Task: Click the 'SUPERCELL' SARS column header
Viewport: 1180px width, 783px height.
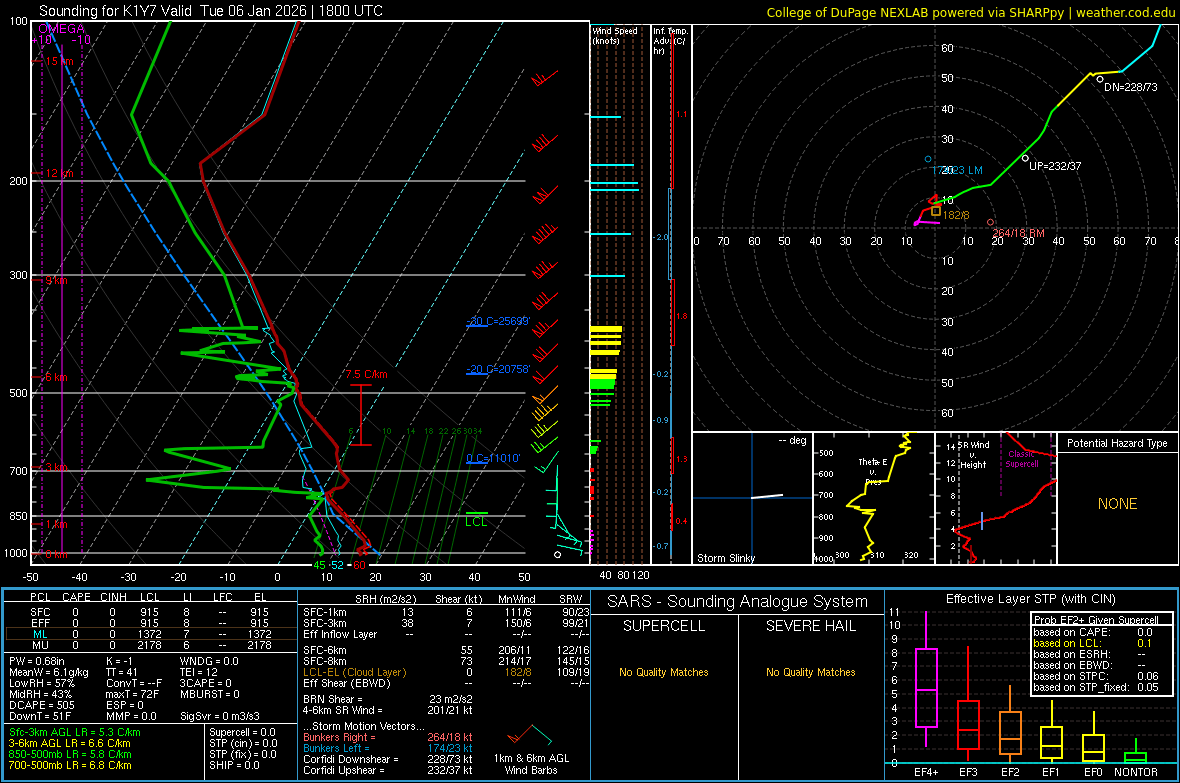Action: click(664, 626)
